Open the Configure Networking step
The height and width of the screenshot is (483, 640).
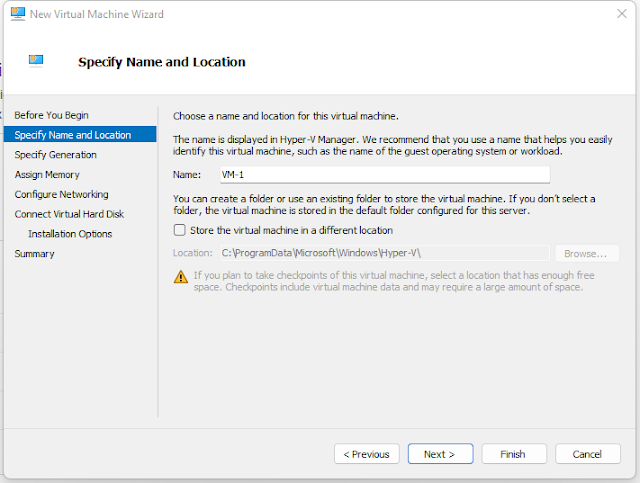click(62, 194)
